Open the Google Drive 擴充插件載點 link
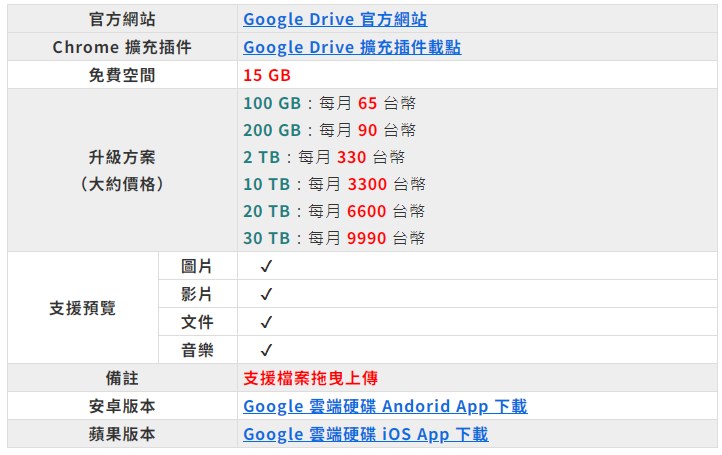Screen dimensions: 722x455 pyautogui.click(x=352, y=47)
